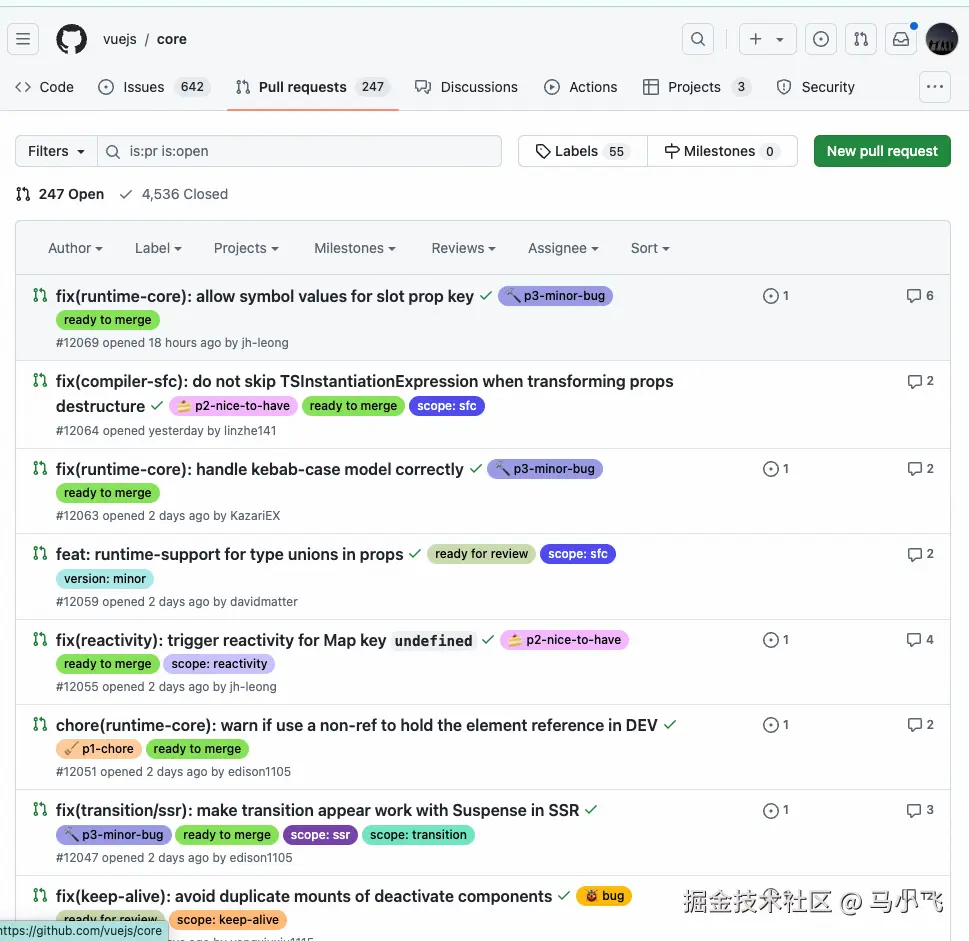Image resolution: width=969 pixels, height=941 pixels.
Task: Filter by ready for review label on PR #12059
Action: pos(481,554)
